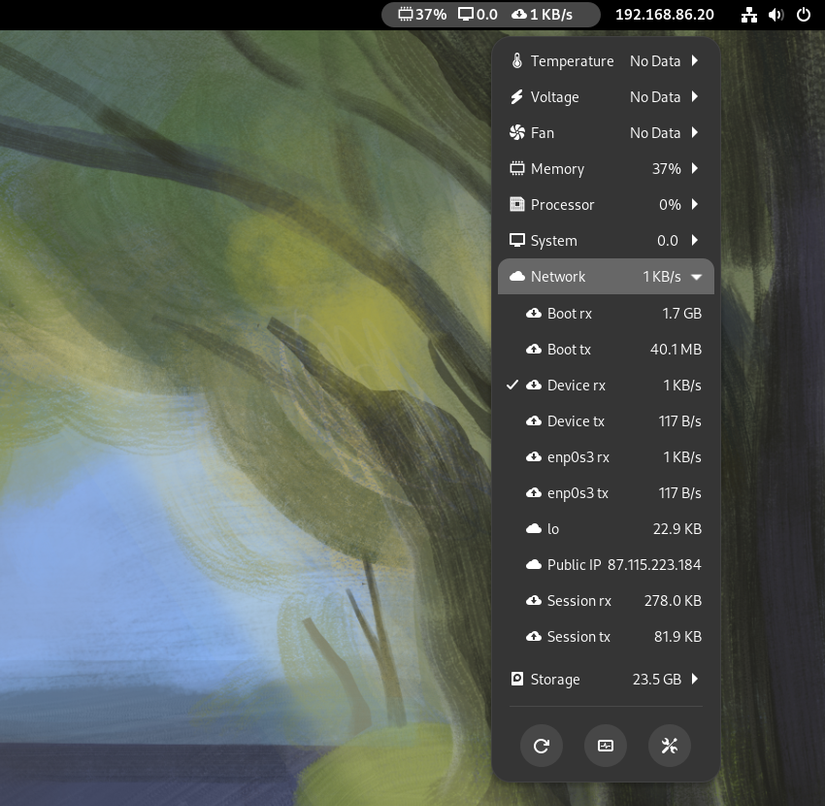The height and width of the screenshot is (806, 825).
Task: Select the Voltage menu label
Action: point(555,97)
